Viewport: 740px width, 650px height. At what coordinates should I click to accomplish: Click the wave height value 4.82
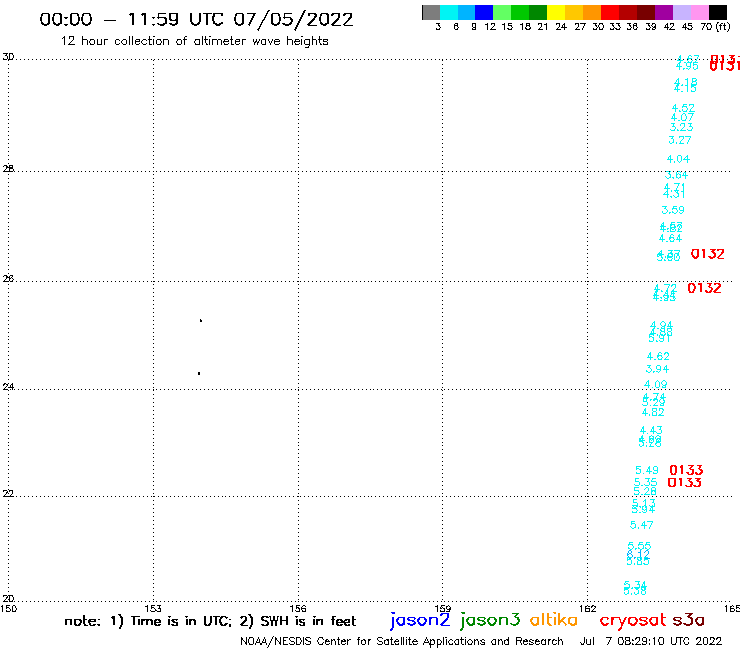[653, 412]
